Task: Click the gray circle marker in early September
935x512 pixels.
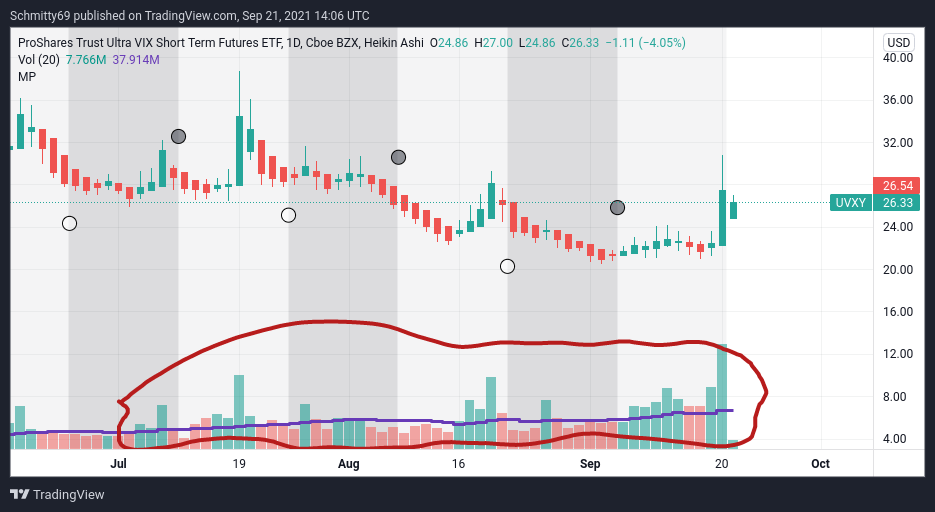Action: [617, 207]
